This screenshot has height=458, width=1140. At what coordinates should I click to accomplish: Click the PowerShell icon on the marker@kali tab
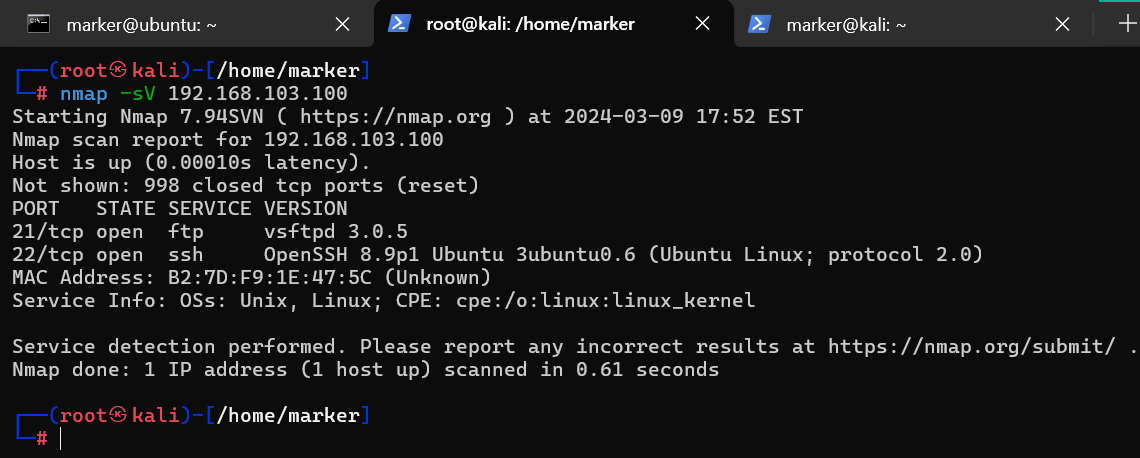pyautogui.click(x=759, y=24)
